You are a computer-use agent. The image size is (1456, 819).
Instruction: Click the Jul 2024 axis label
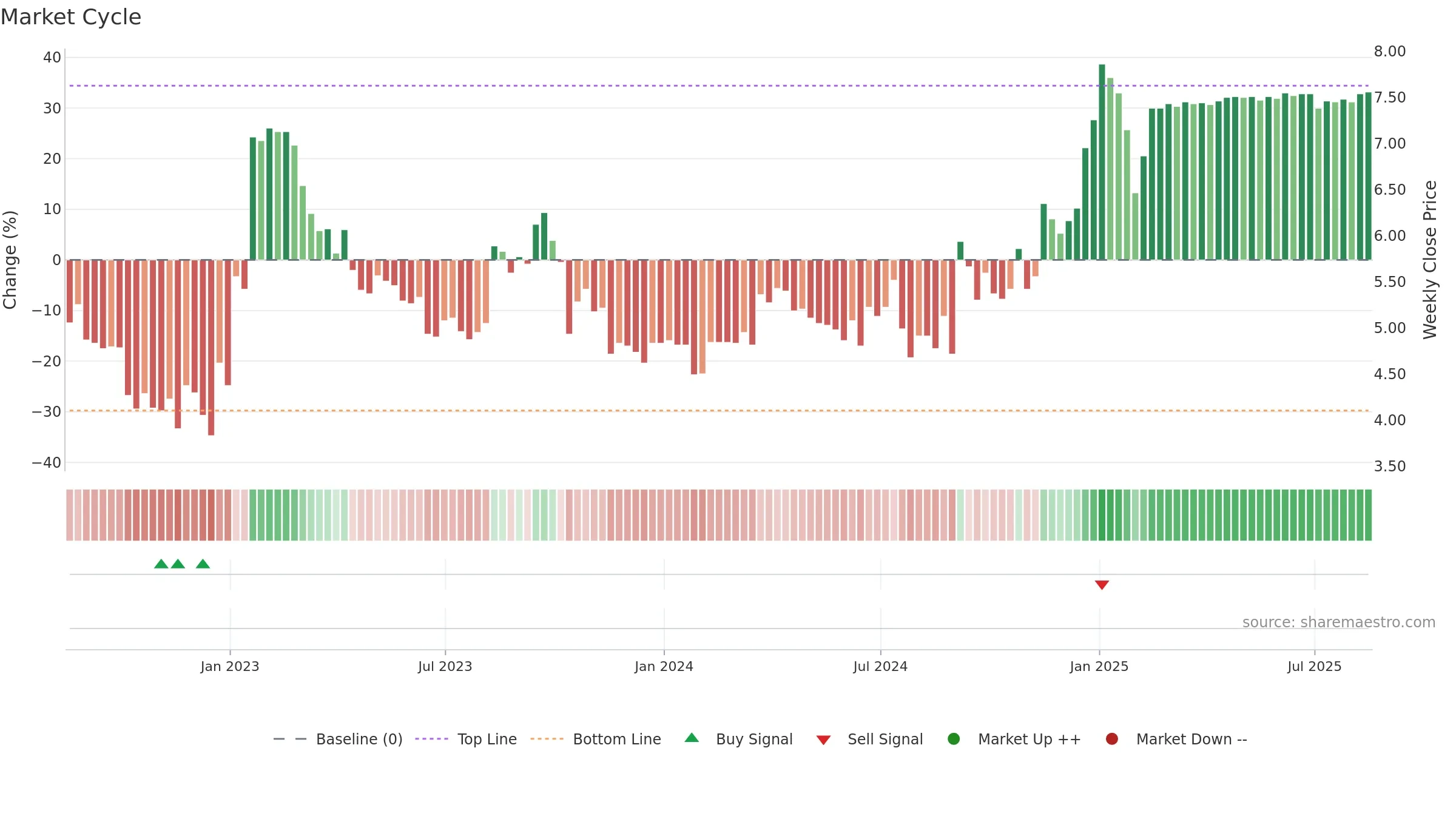(880, 666)
